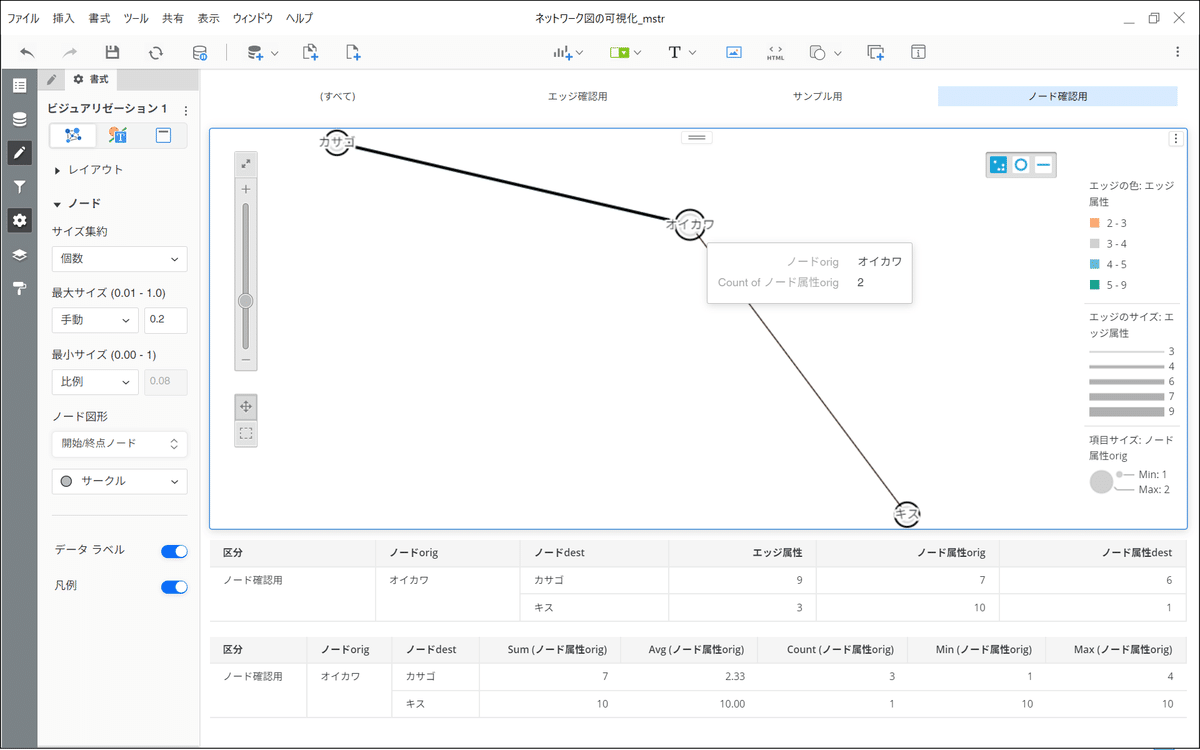1200x750 pixels.
Task: Toggle line edges-only display icon
Action: tap(1044, 165)
